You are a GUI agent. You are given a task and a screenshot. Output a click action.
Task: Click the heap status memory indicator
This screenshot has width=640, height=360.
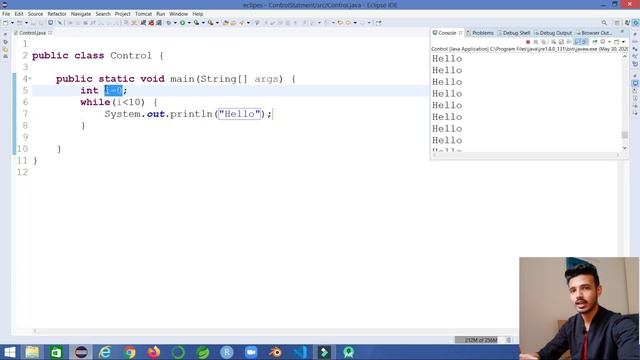click(480, 340)
